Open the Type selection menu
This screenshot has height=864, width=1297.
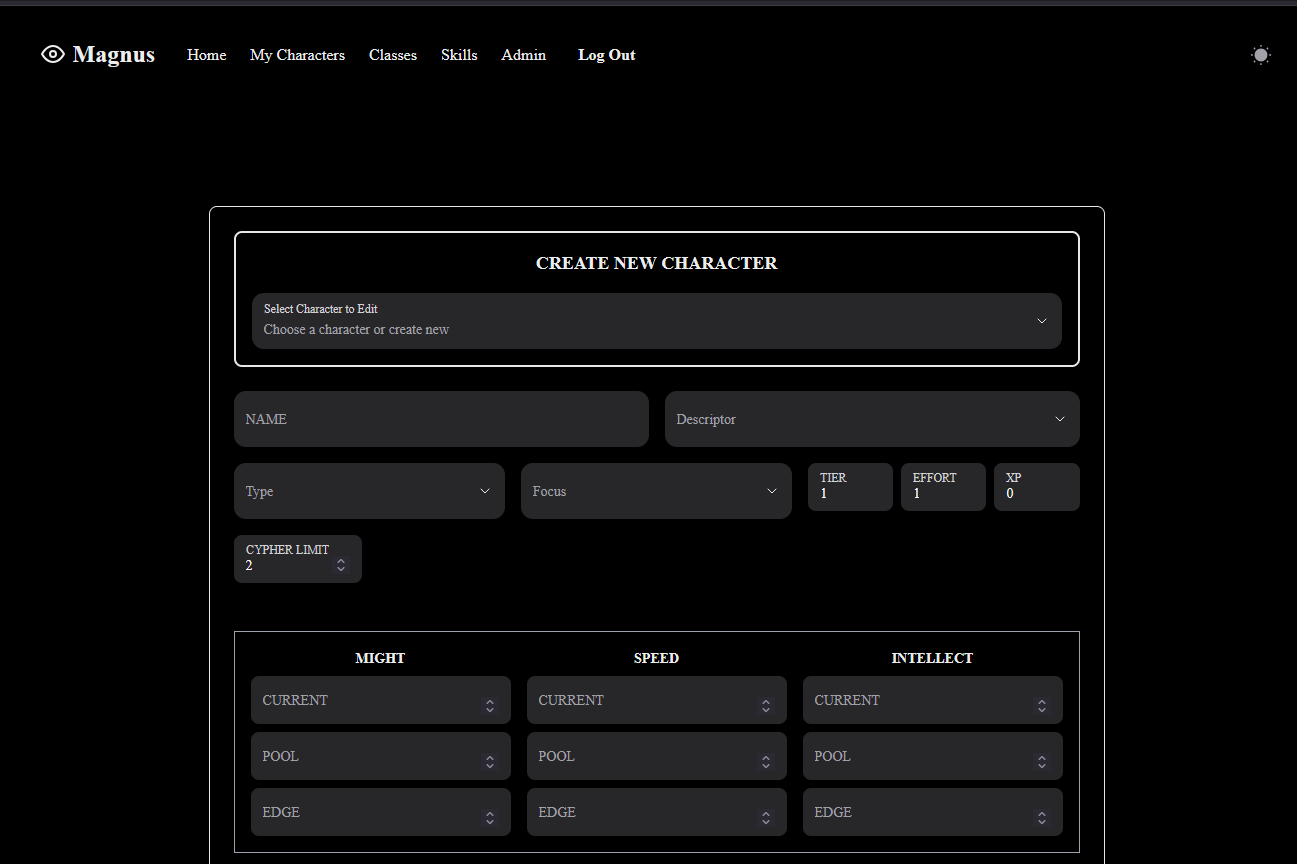click(369, 491)
